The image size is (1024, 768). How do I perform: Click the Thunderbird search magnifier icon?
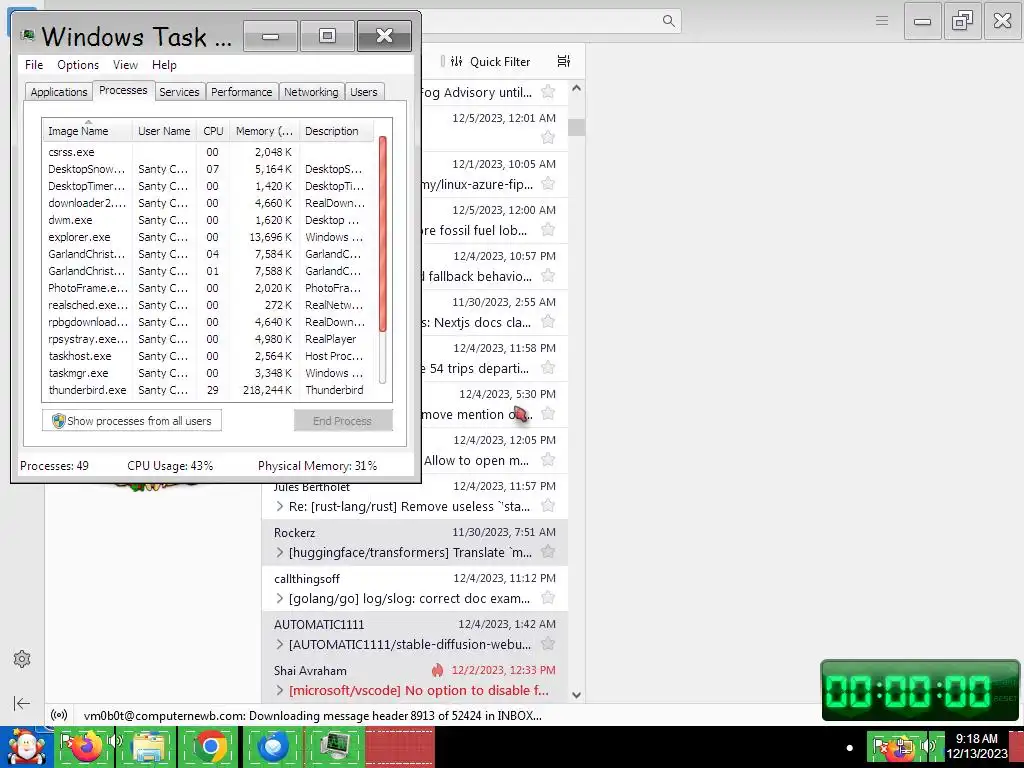coord(668,21)
